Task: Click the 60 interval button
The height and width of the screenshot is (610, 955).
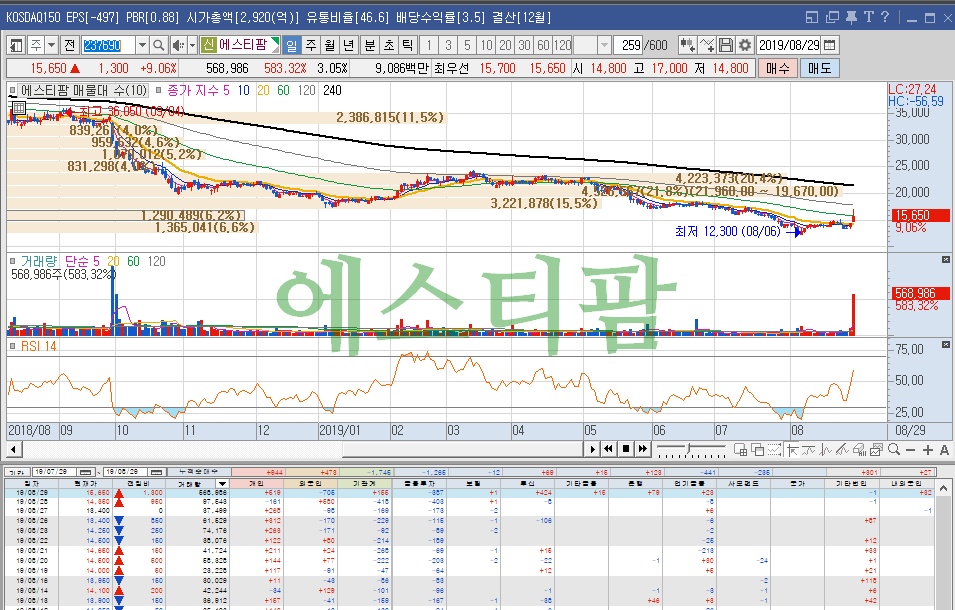Action: point(543,45)
